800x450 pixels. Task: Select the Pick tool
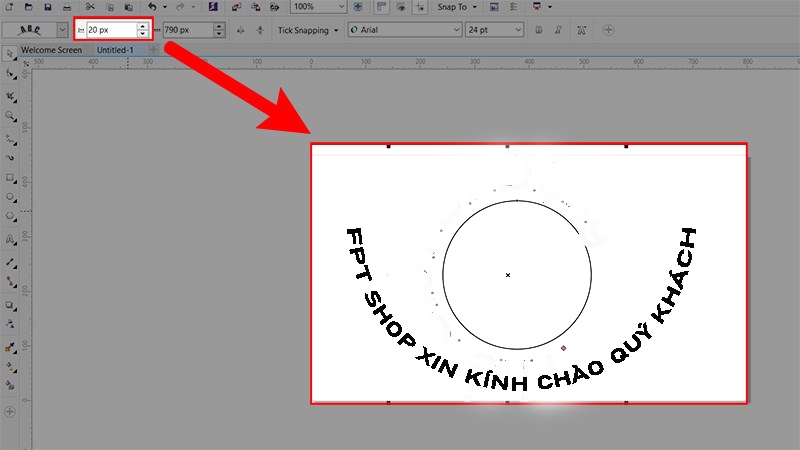click(10, 54)
